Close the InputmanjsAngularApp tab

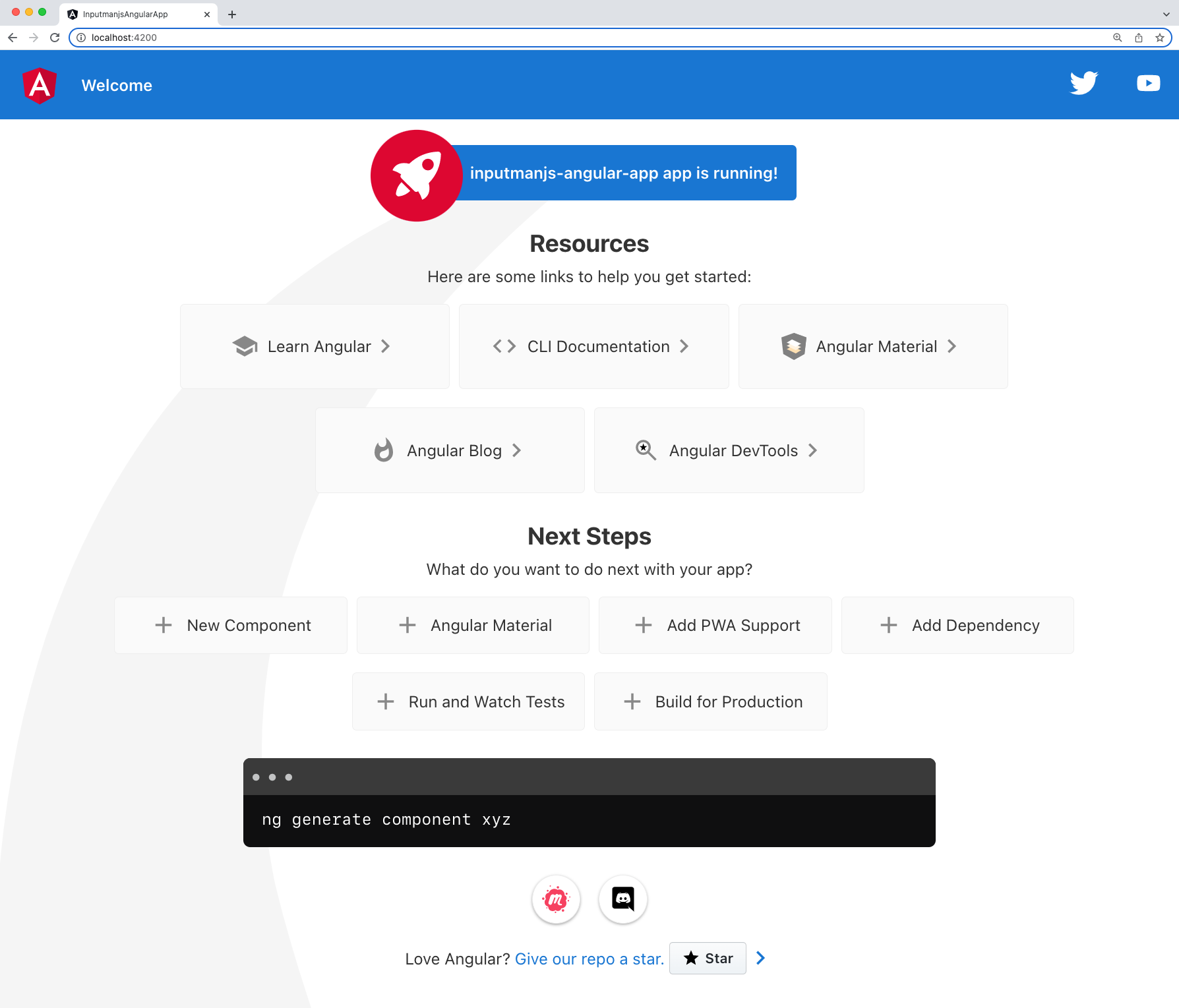coord(207,14)
